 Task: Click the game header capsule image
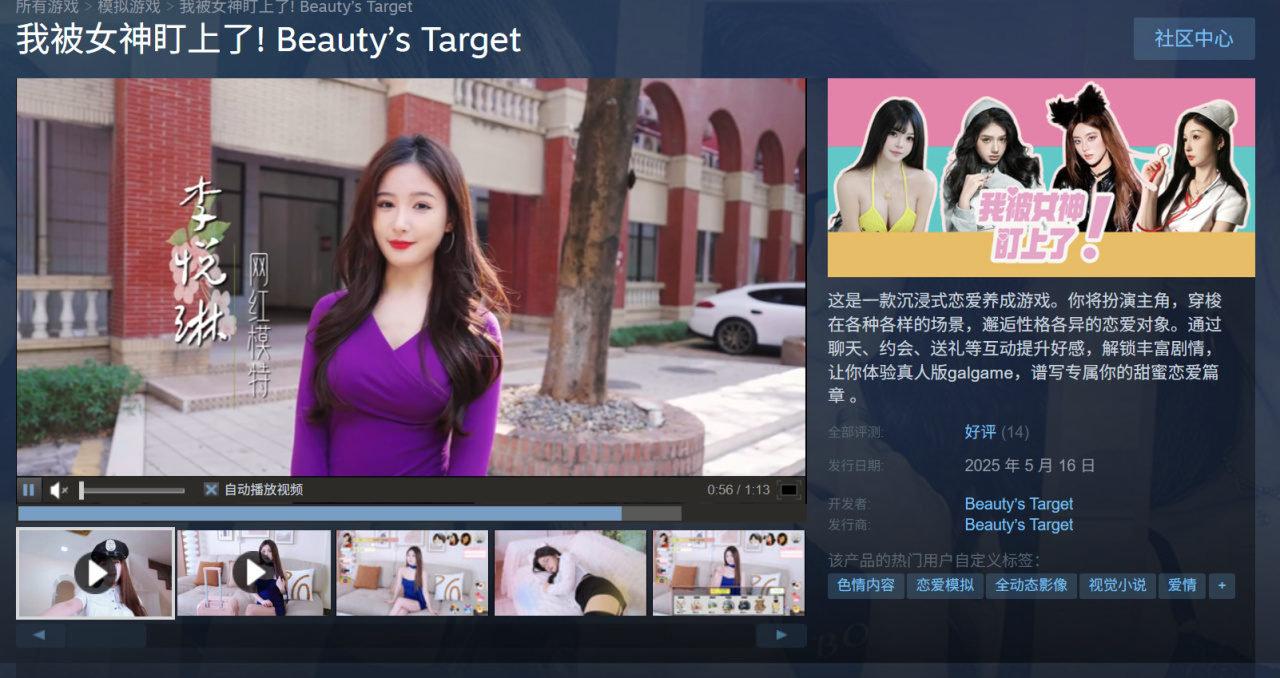point(1041,177)
